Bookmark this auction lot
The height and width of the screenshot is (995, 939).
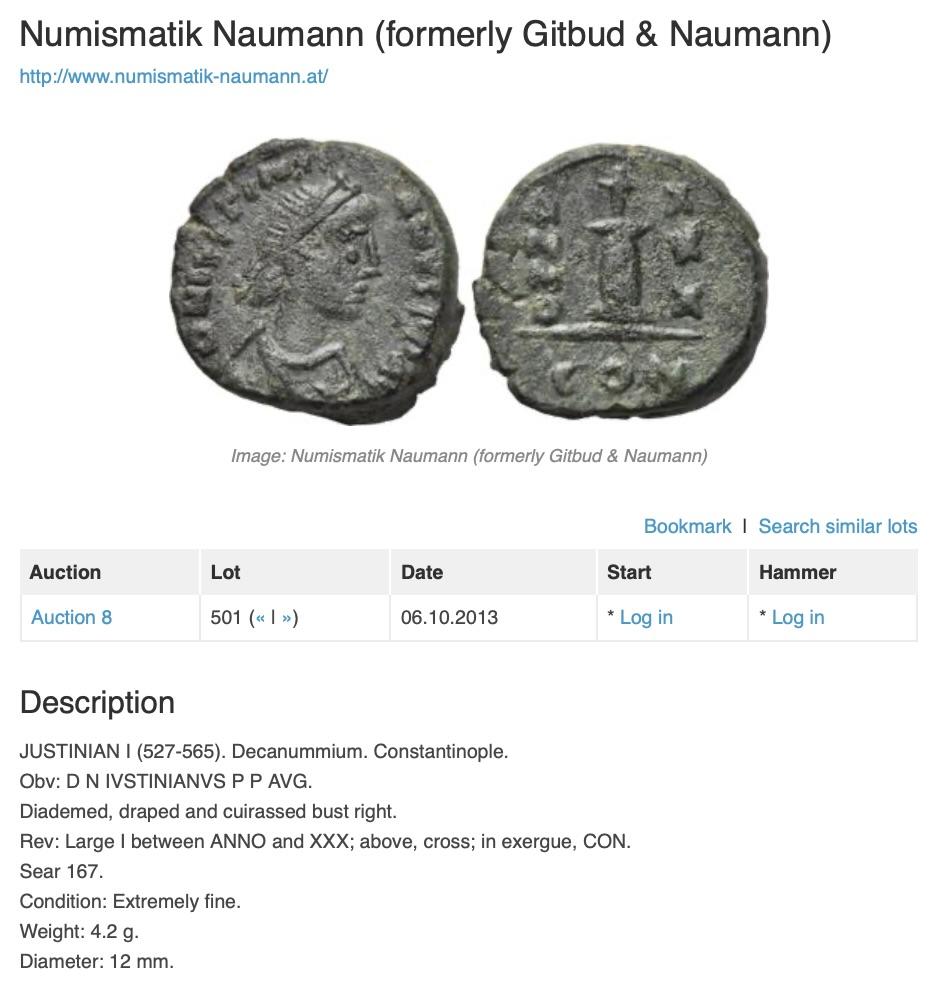(x=687, y=526)
